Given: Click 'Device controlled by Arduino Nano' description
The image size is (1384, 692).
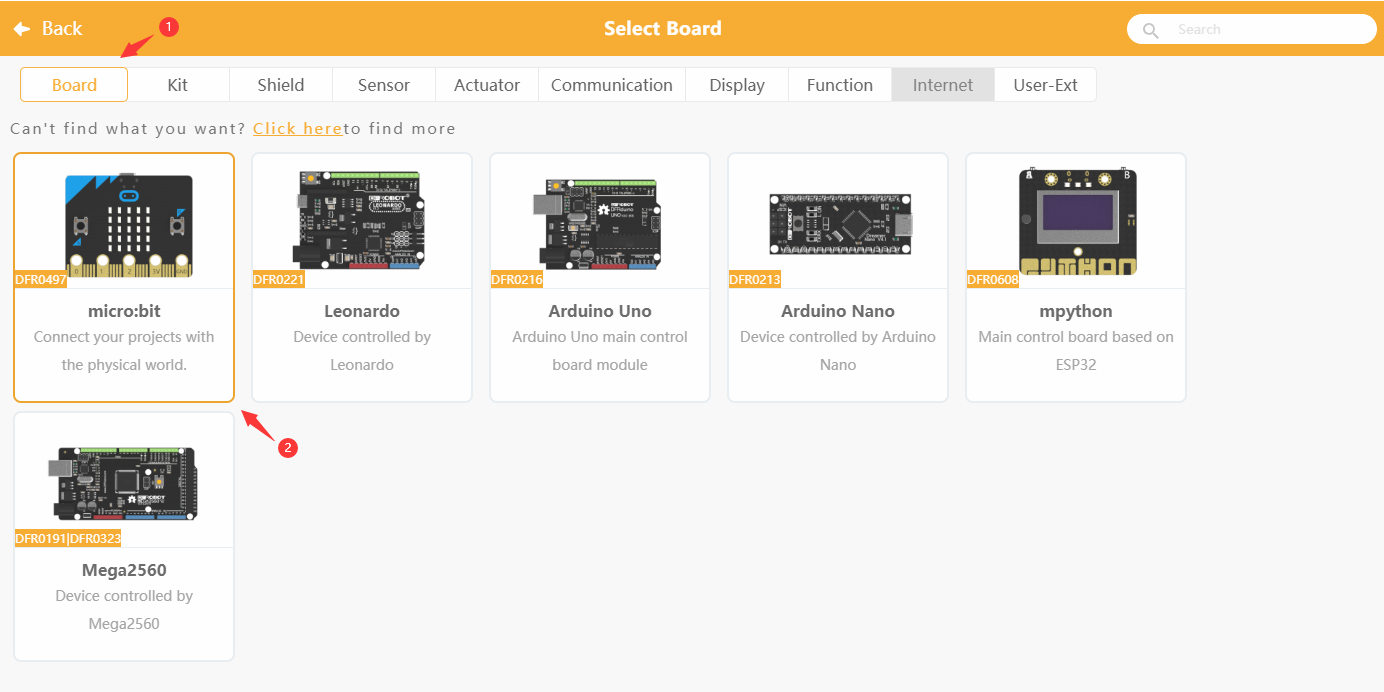Looking at the screenshot, I should (x=838, y=351).
